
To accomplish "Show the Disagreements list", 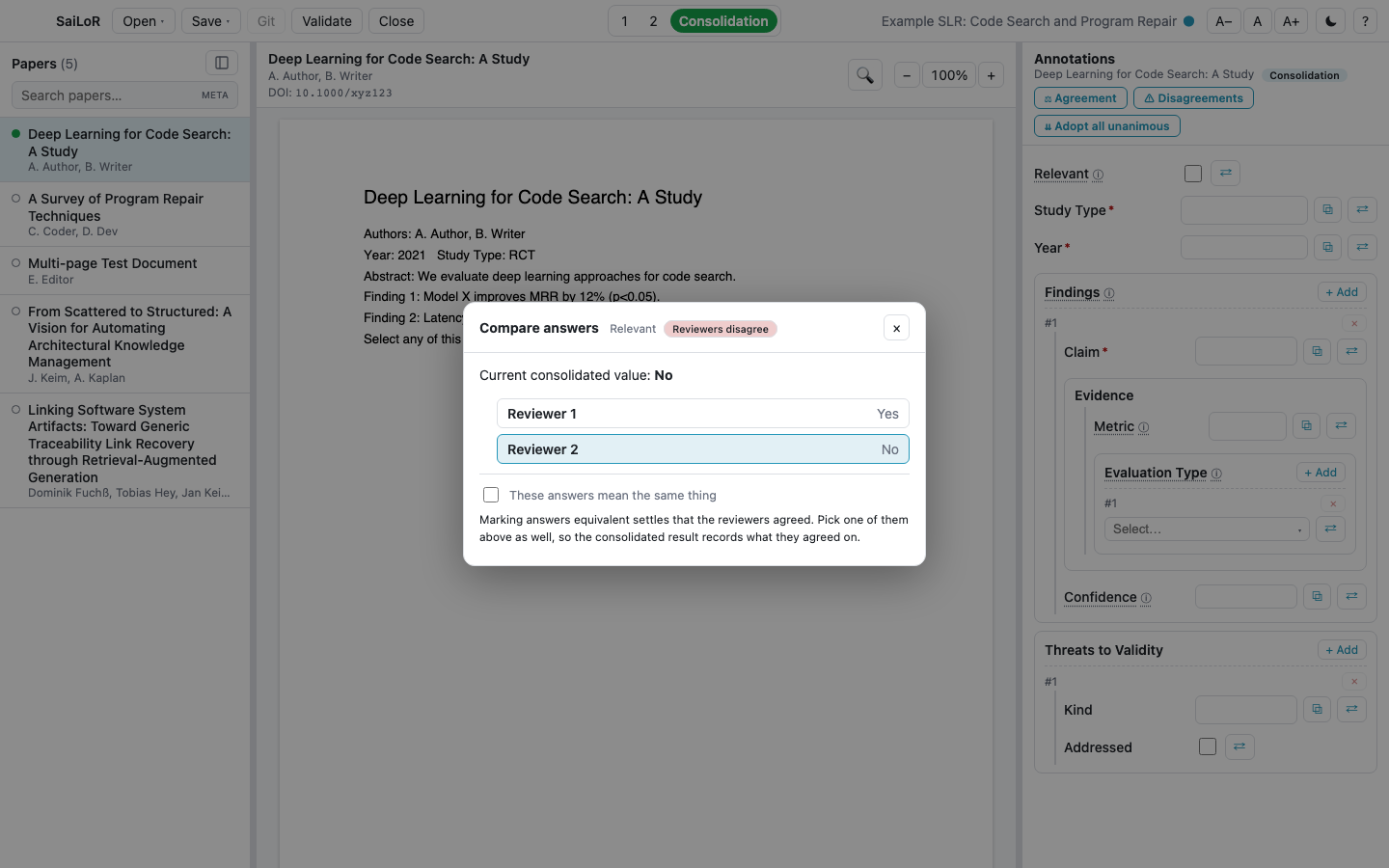I will coord(1193,98).
